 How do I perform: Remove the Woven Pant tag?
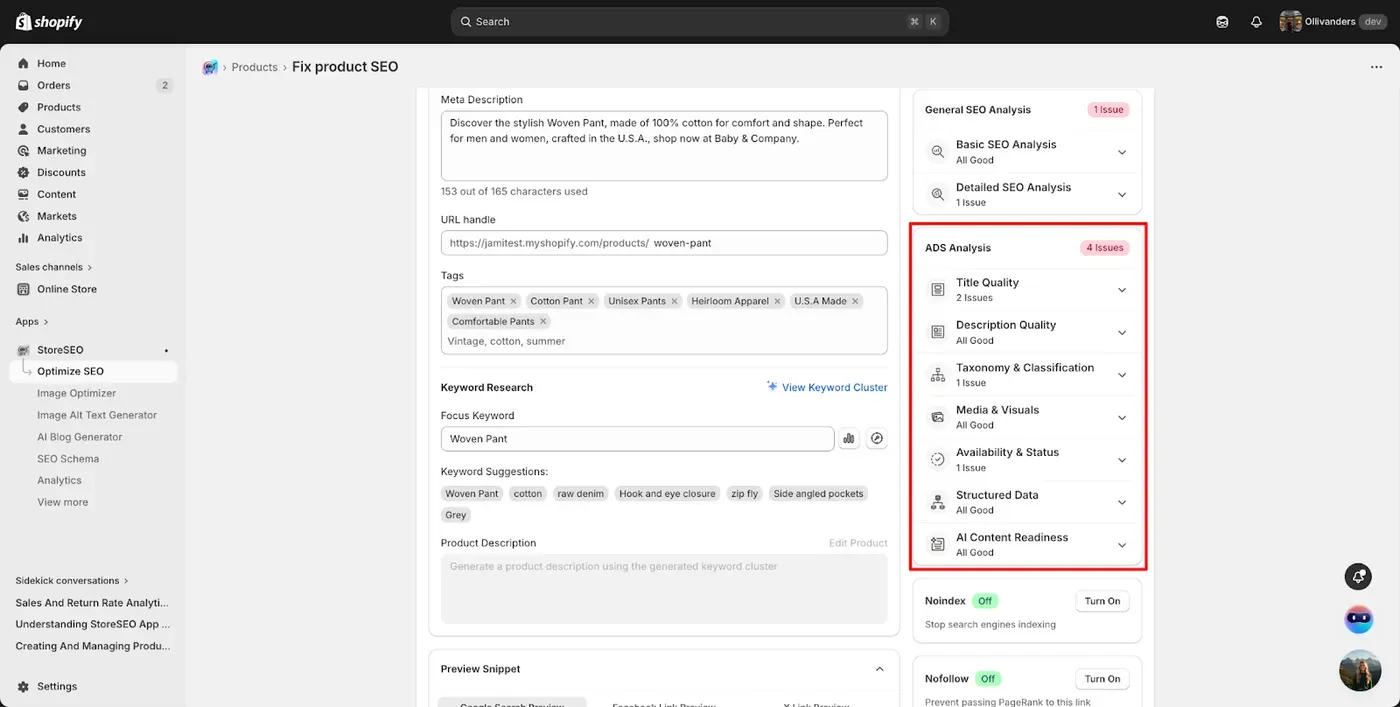point(513,301)
